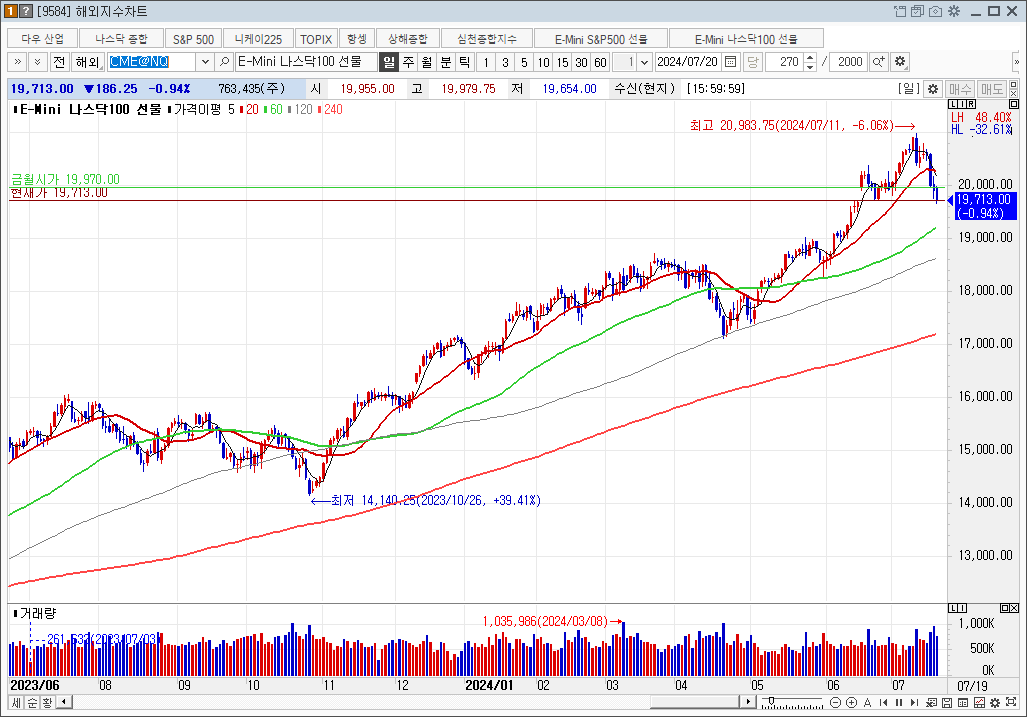Click the zoom-plus icon after the 2000 field
Image resolution: width=1027 pixels, height=717 pixels.
click(878, 62)
